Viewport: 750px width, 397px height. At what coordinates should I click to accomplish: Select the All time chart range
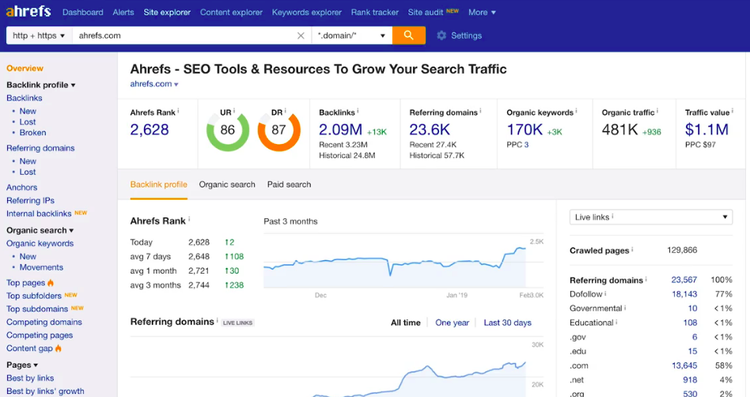click(x=406, y=323)
